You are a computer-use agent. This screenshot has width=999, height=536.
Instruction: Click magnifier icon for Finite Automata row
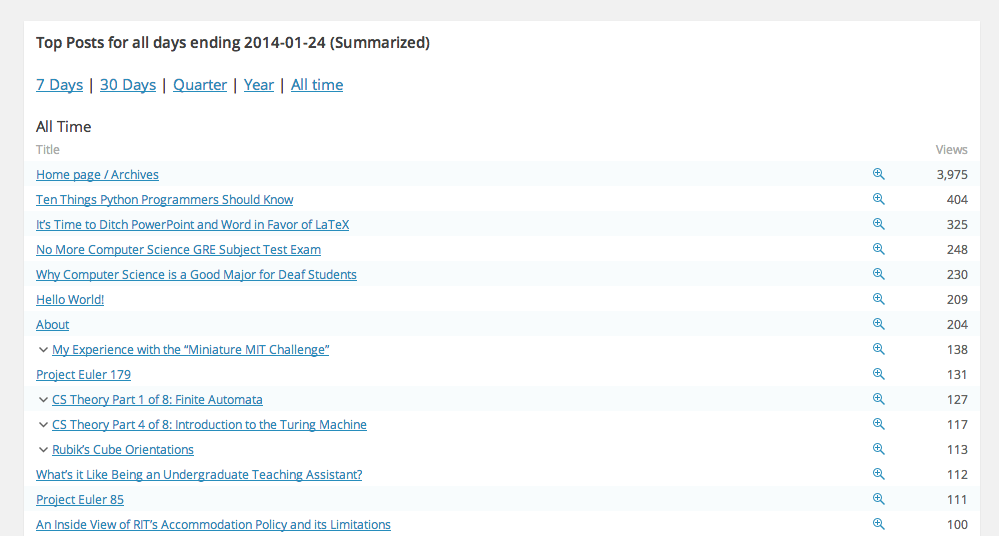tap(879, 399)
